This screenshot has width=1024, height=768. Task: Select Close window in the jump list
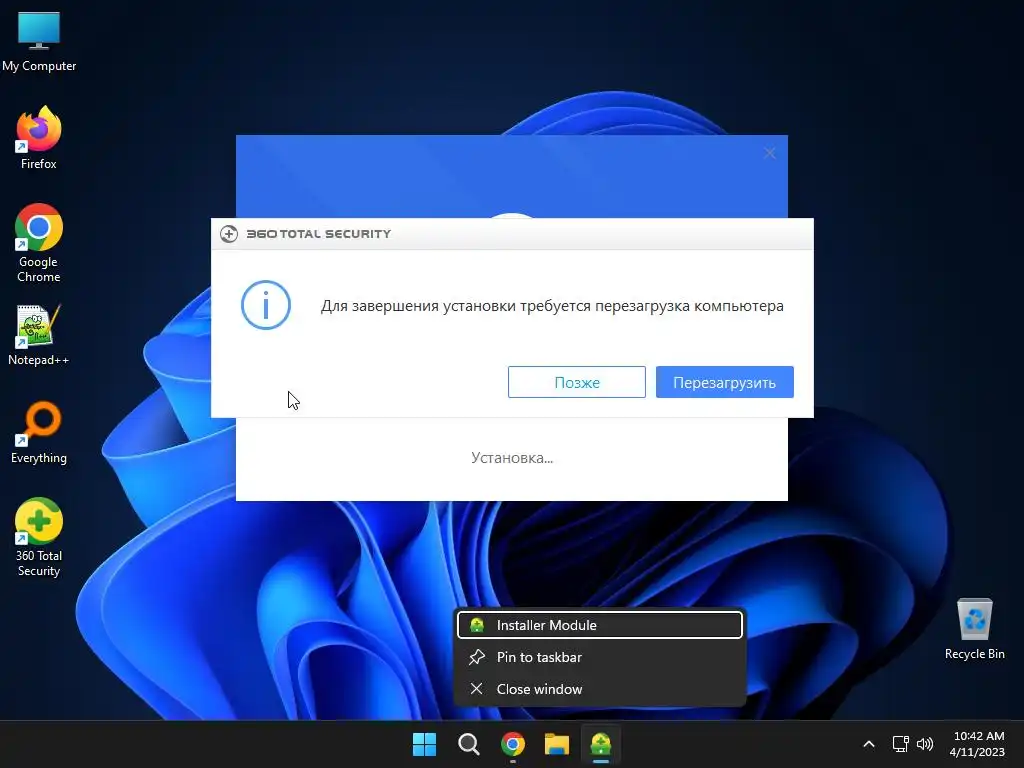600,689
